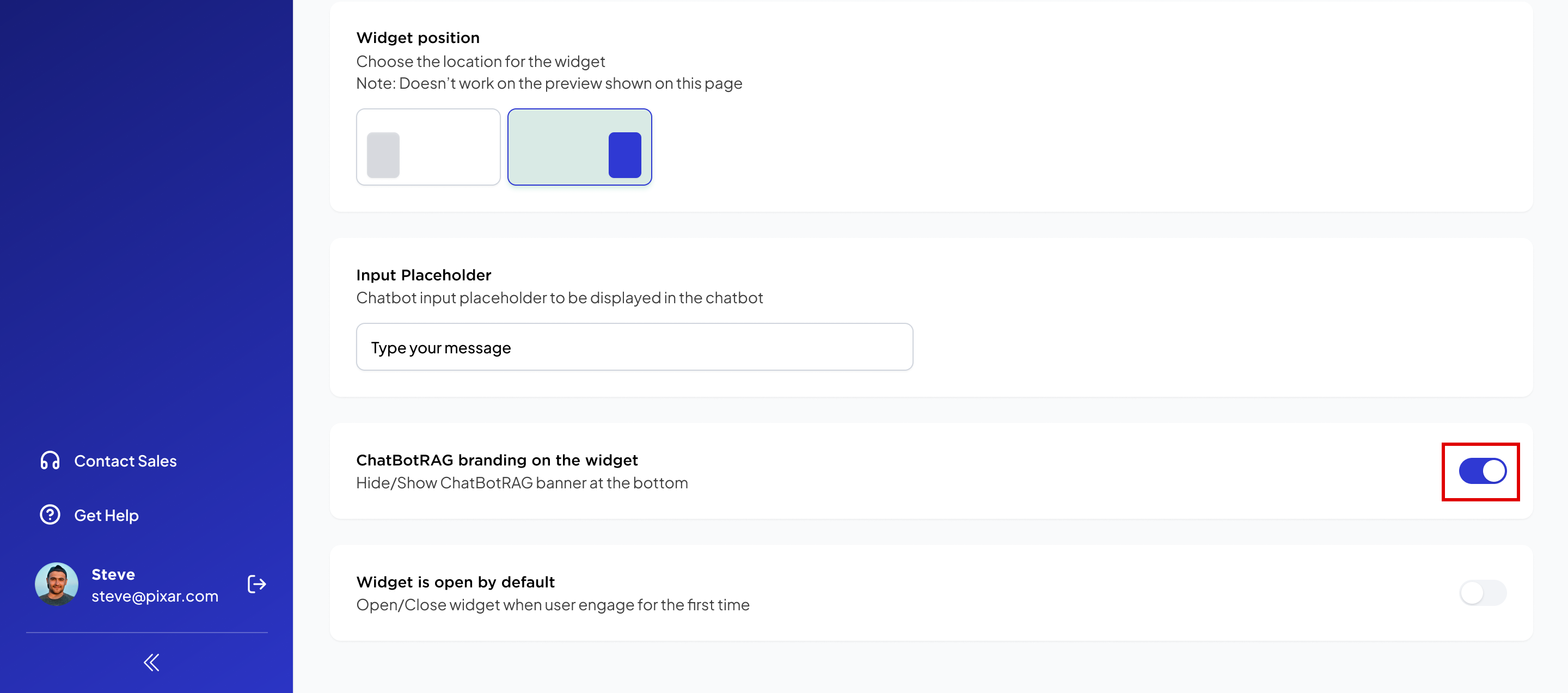Click the steve@pixar.com email text
The width and height of the screenshot is (1568, 693).
coord(155,596)
